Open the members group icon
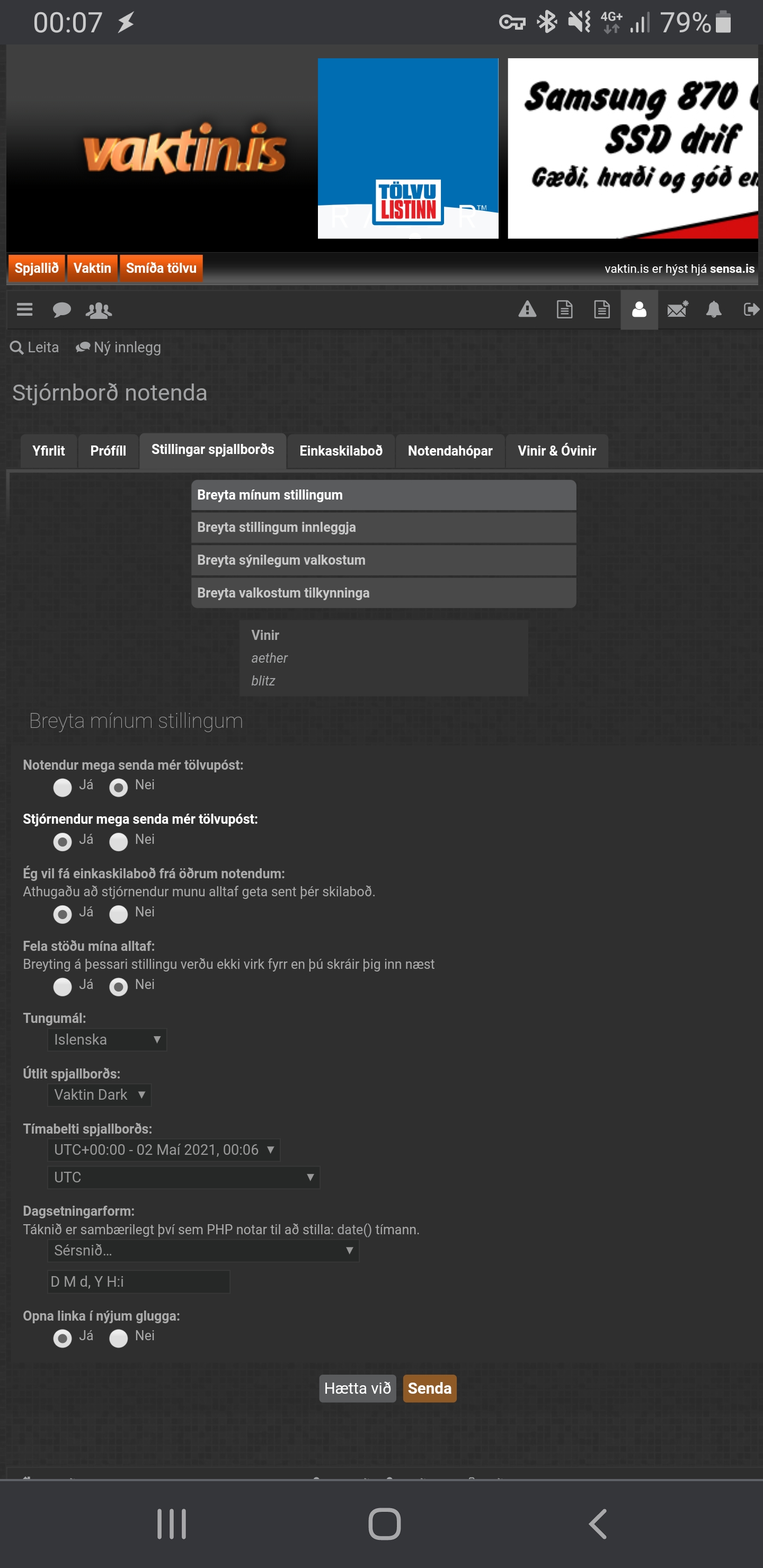The image size is (763, 1568). (99, 310)
